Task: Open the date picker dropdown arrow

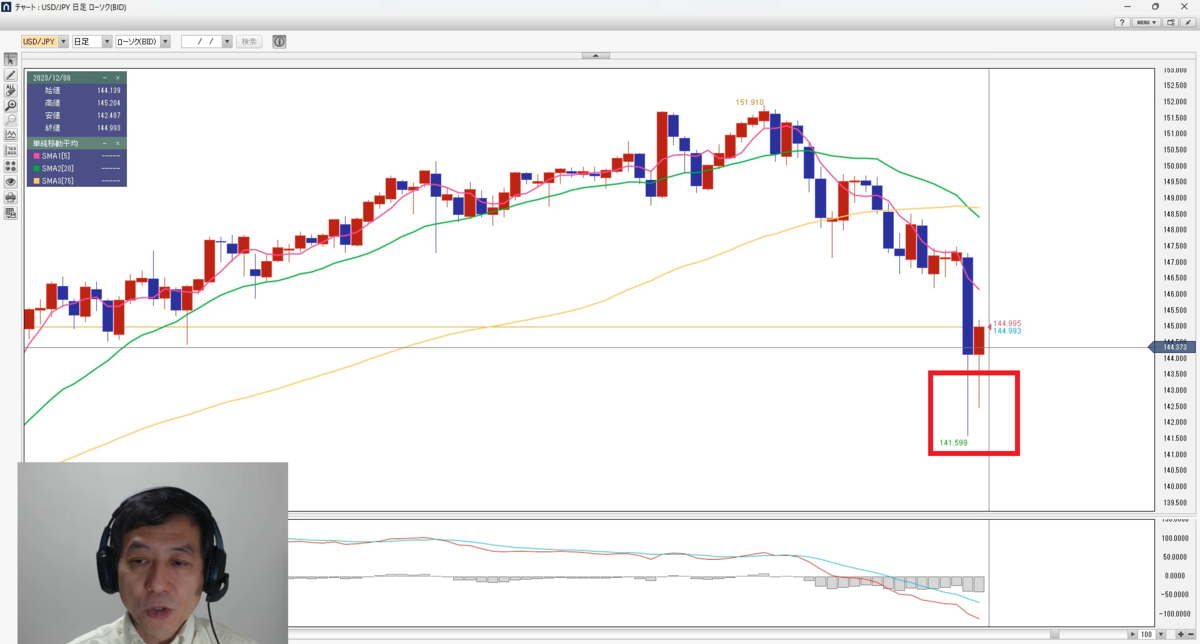Action: (x=227, y=42)
